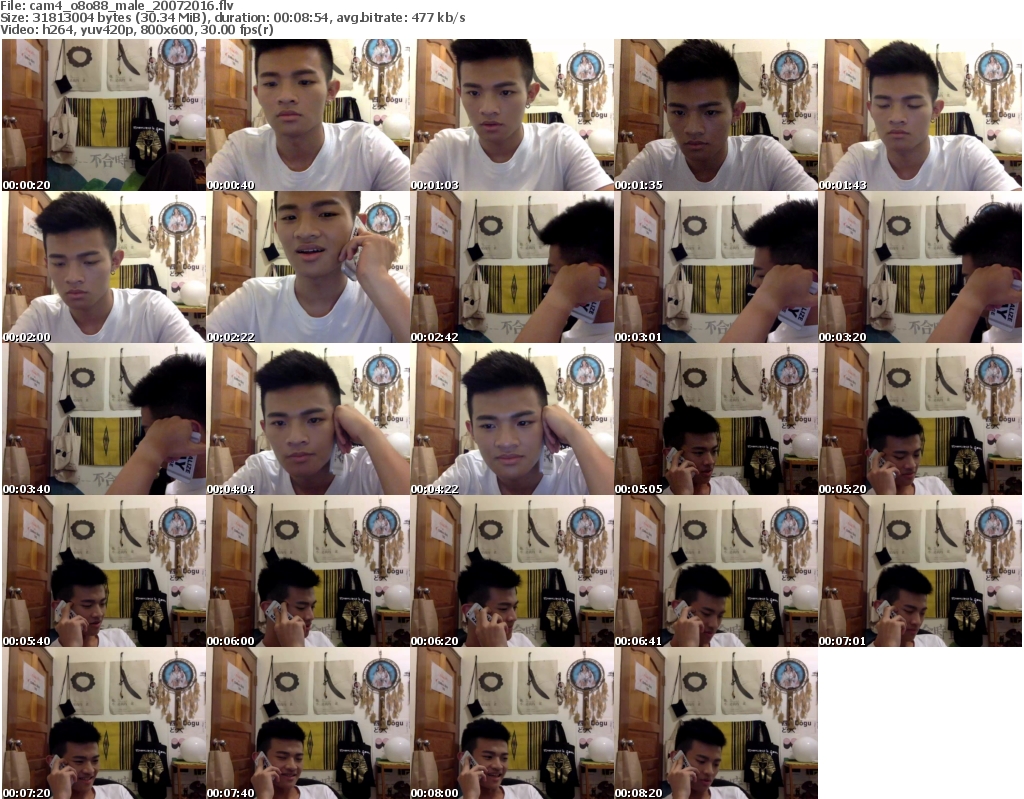This screenshot has width=1024, height=799.
Task: Open the thumbnail stamped 00:02:22
Action: click(308, 267)
